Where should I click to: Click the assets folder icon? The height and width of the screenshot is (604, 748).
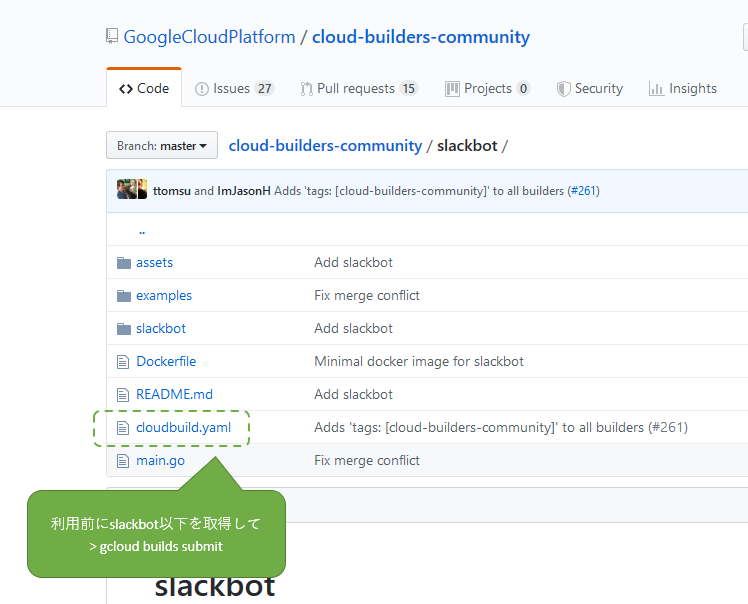coord(124,263)
